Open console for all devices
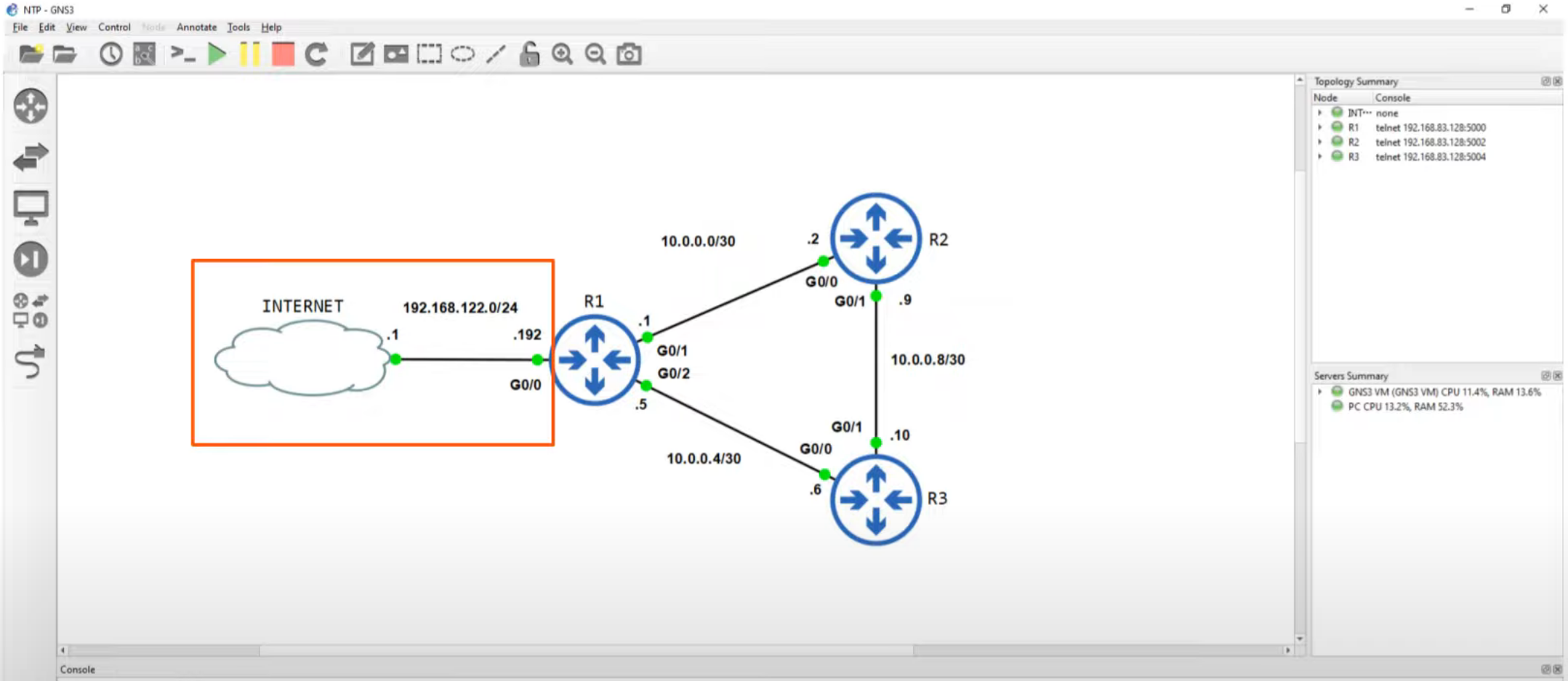Image resolution: width=1568 pixels, height=681 pixels. [182, 55]
